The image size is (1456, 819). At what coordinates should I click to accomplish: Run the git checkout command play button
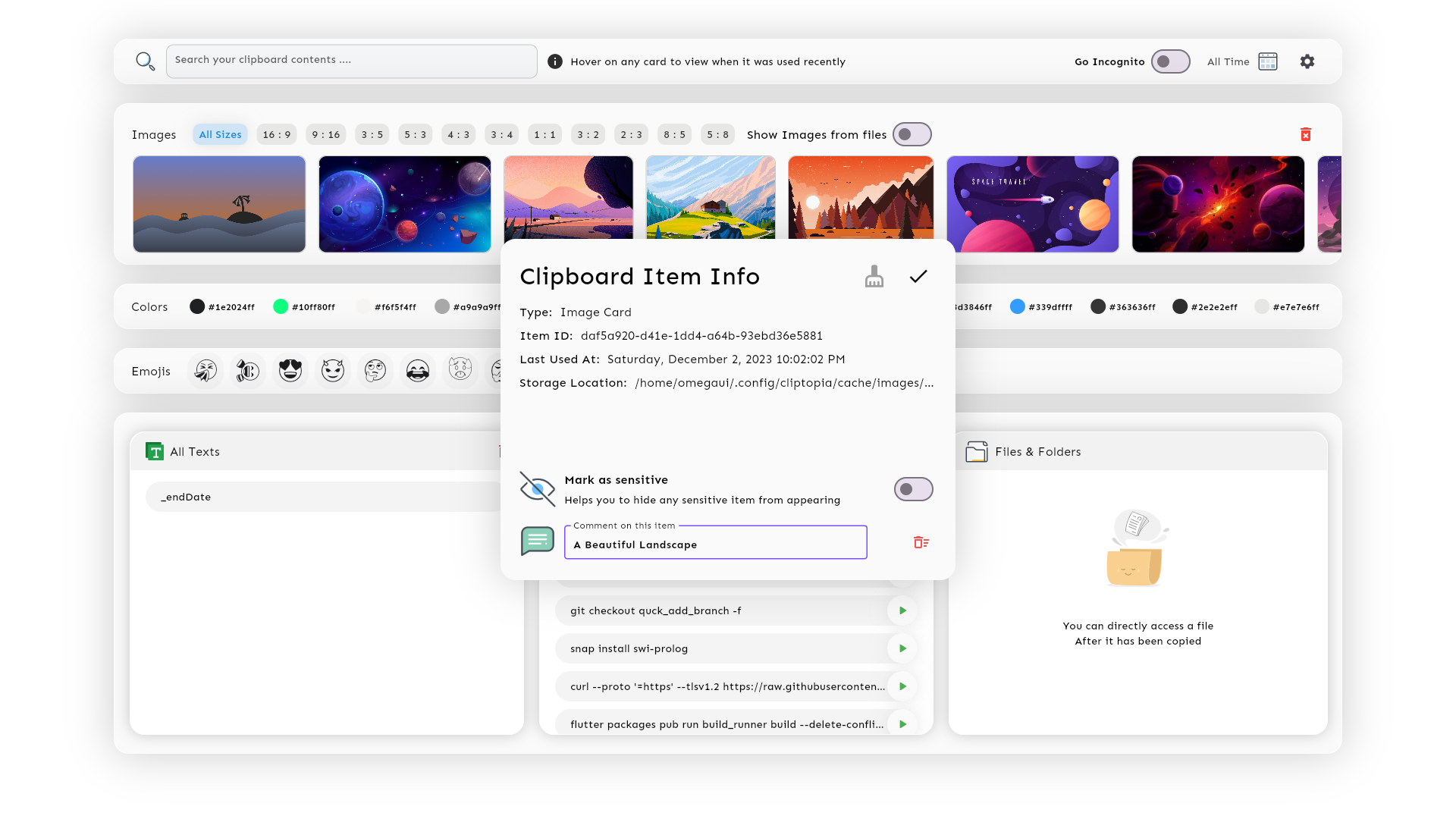point(902,610)
